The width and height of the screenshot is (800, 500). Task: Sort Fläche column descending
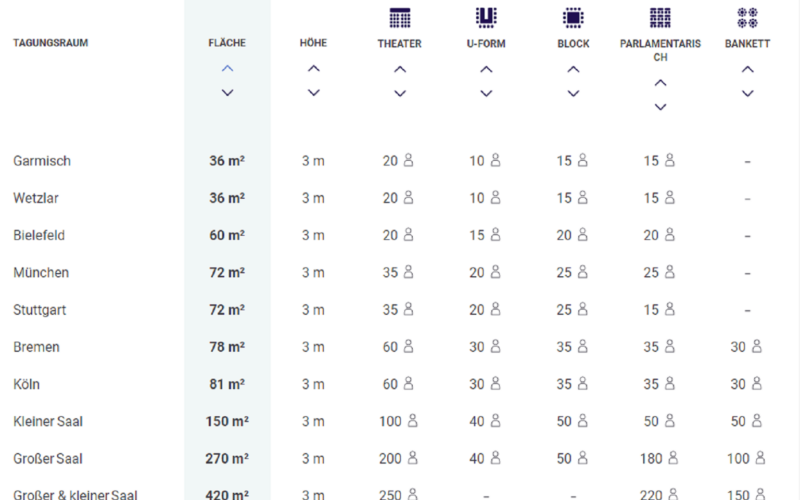(228, 93)
